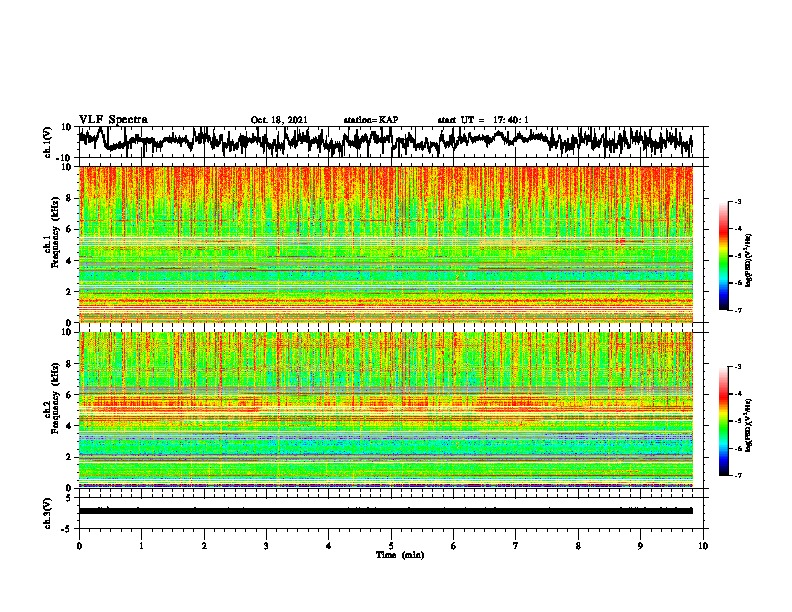This screenshot has height=612, width=792.
Task: Click the "station=KAP" label
Action: pos(371,120)
